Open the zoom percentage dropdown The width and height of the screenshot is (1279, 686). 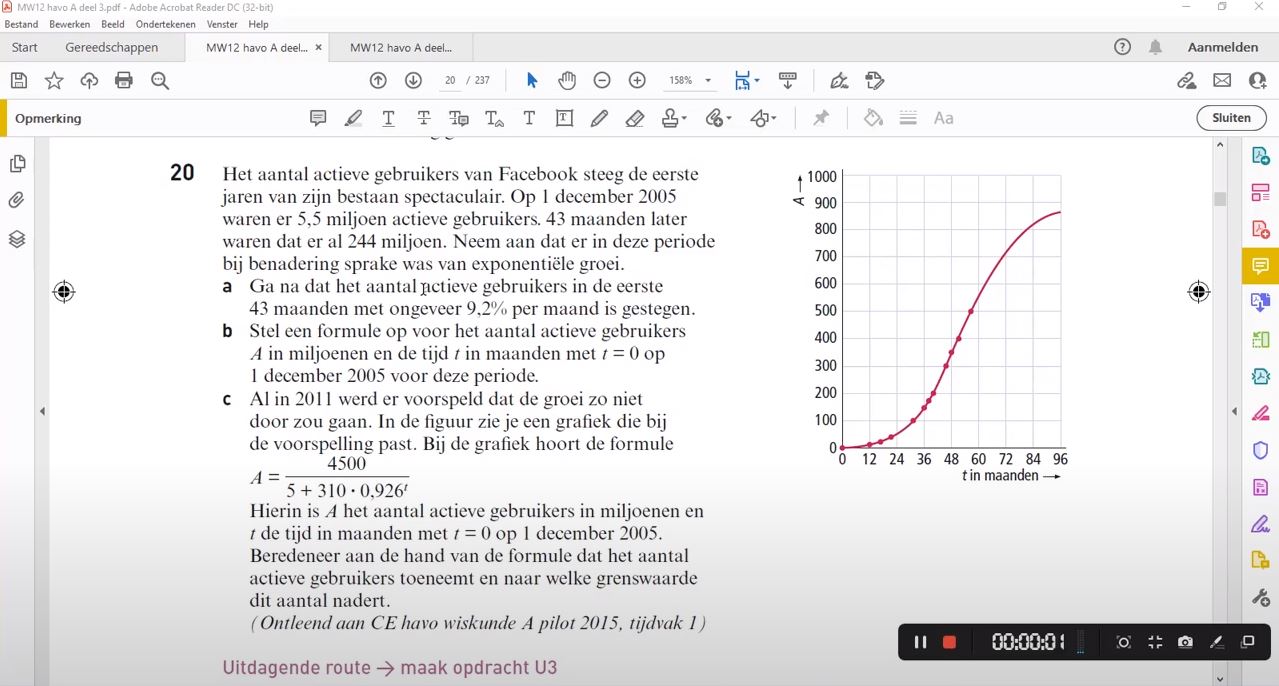point(708,81)
